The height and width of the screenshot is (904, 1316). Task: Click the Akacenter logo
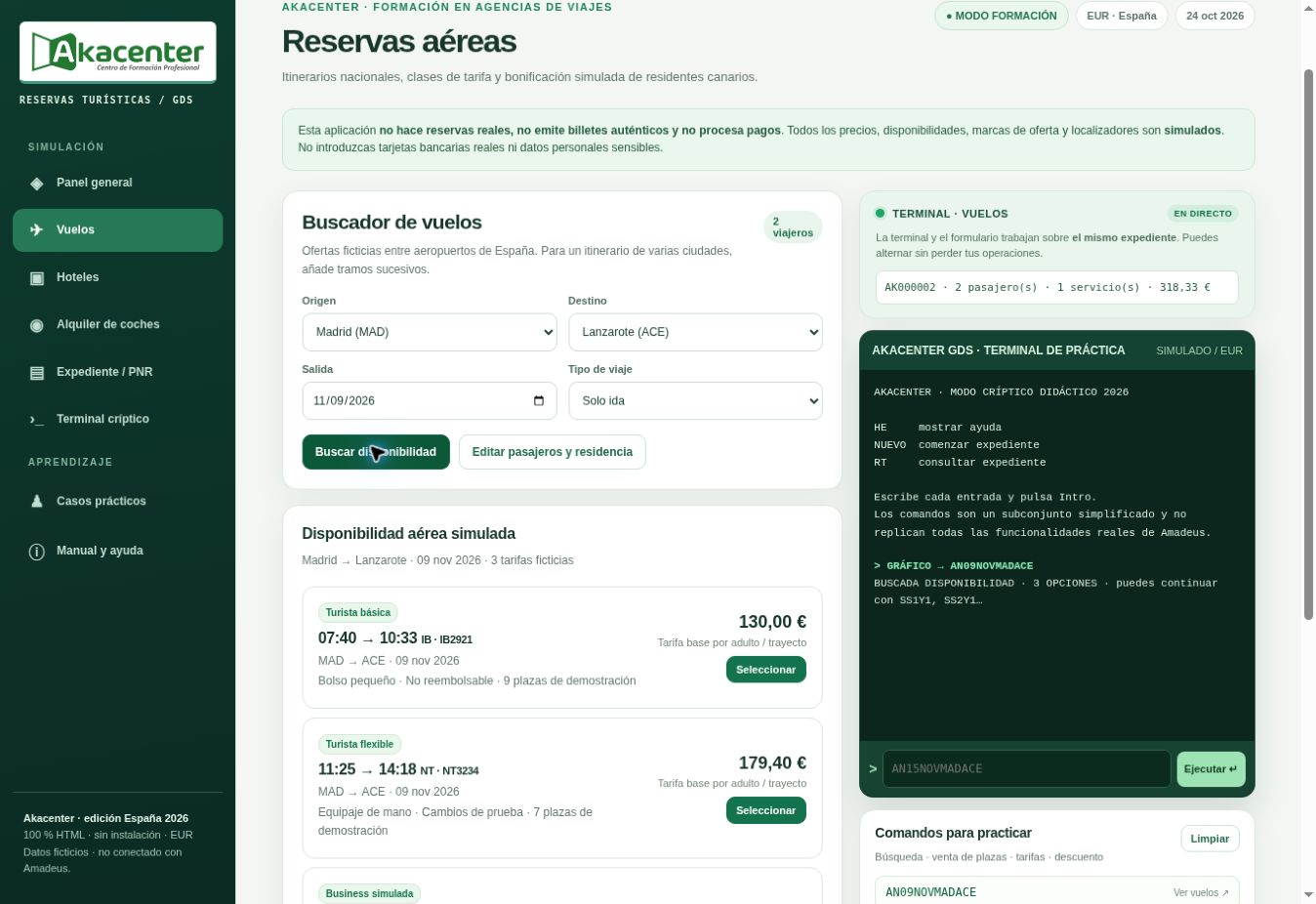(118, 53)
